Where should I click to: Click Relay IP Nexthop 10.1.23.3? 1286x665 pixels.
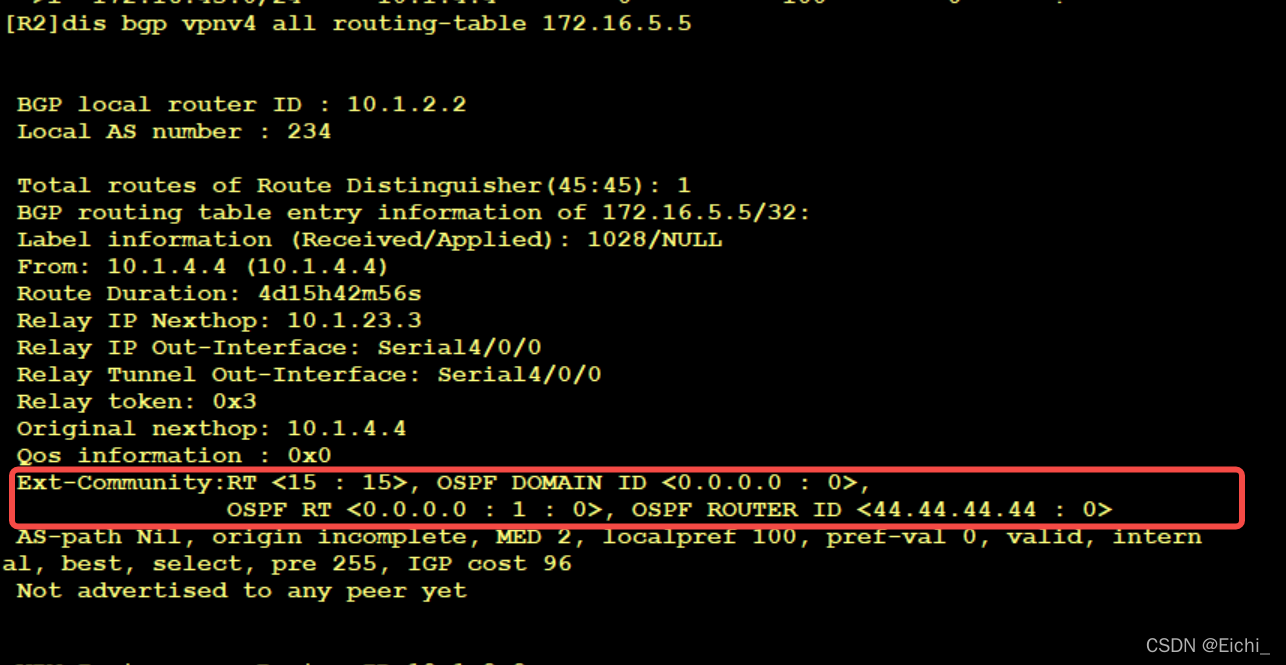219,321
